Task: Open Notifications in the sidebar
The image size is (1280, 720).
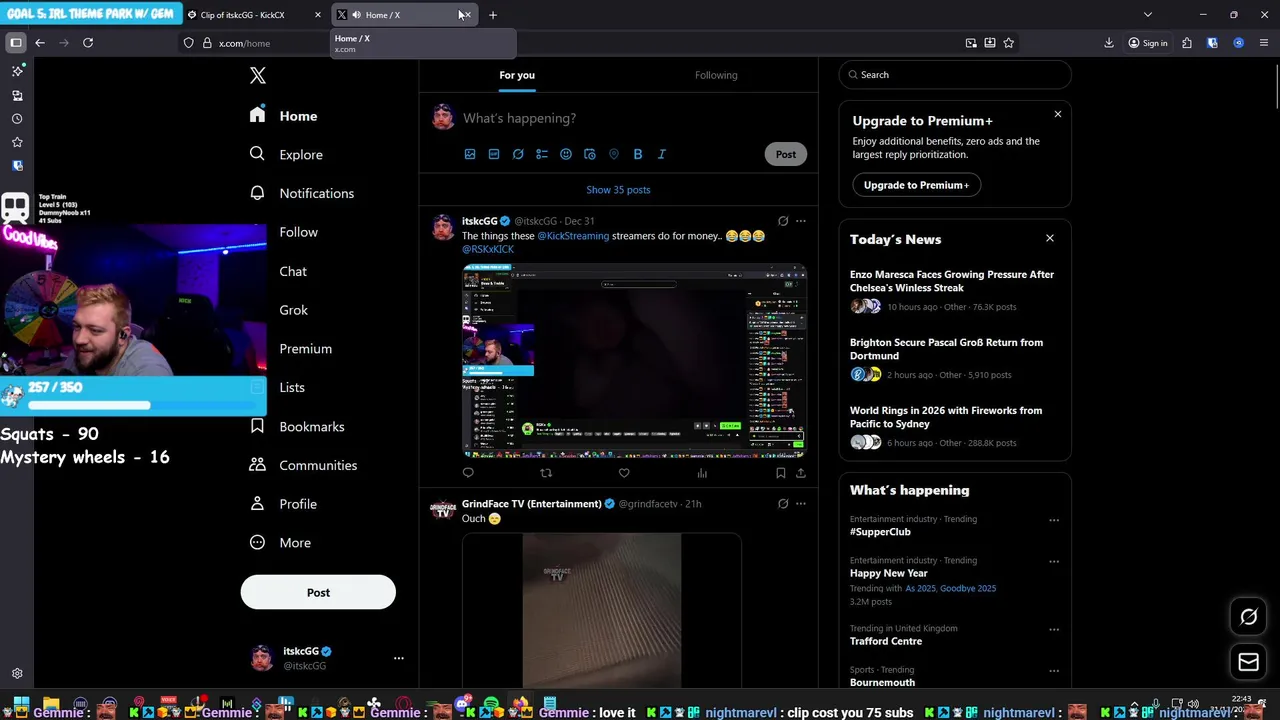Action: coord(302,194)
